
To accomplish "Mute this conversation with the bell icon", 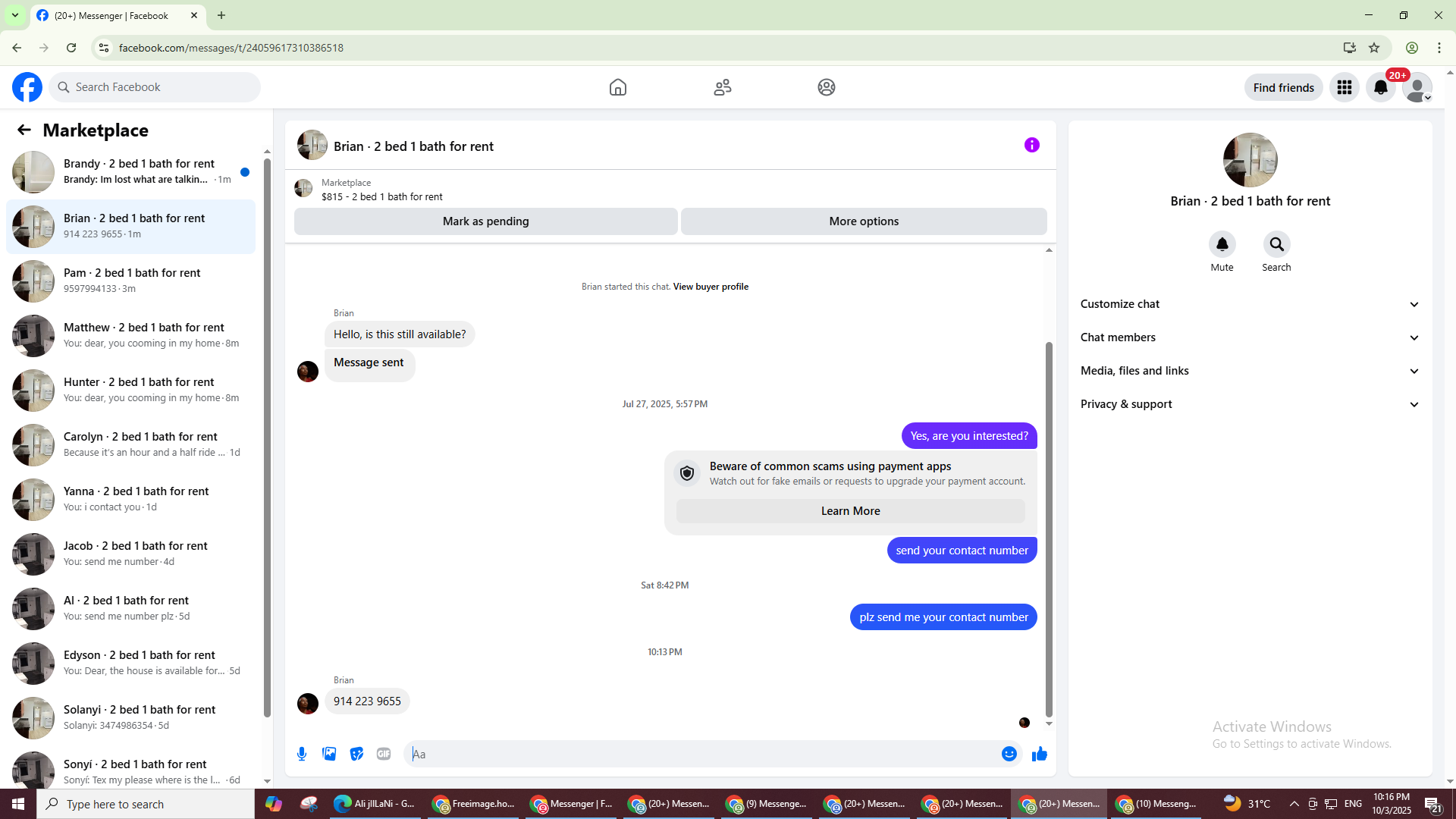I will tap(1222, 244).
